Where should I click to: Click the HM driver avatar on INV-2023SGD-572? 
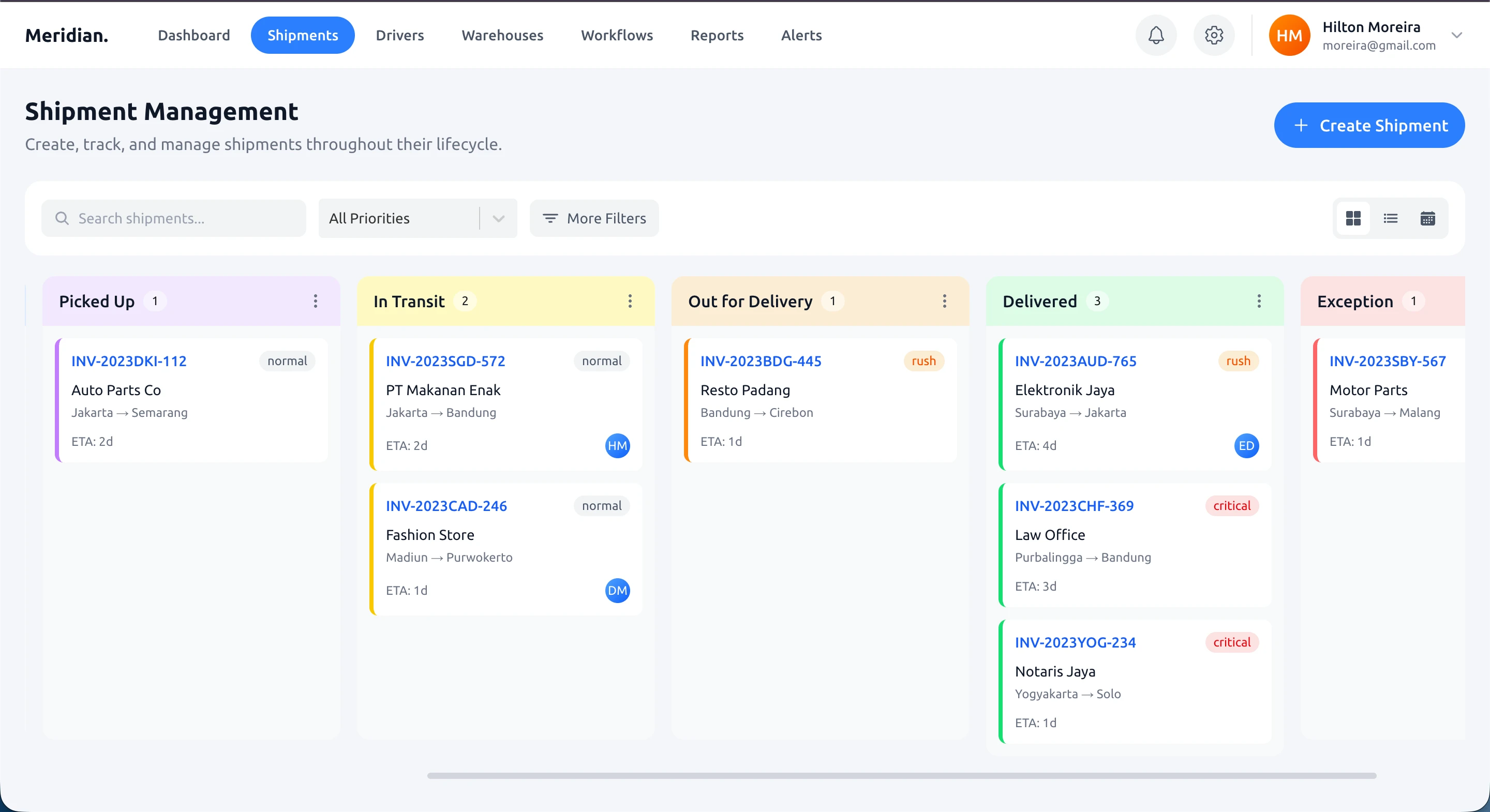617,445
